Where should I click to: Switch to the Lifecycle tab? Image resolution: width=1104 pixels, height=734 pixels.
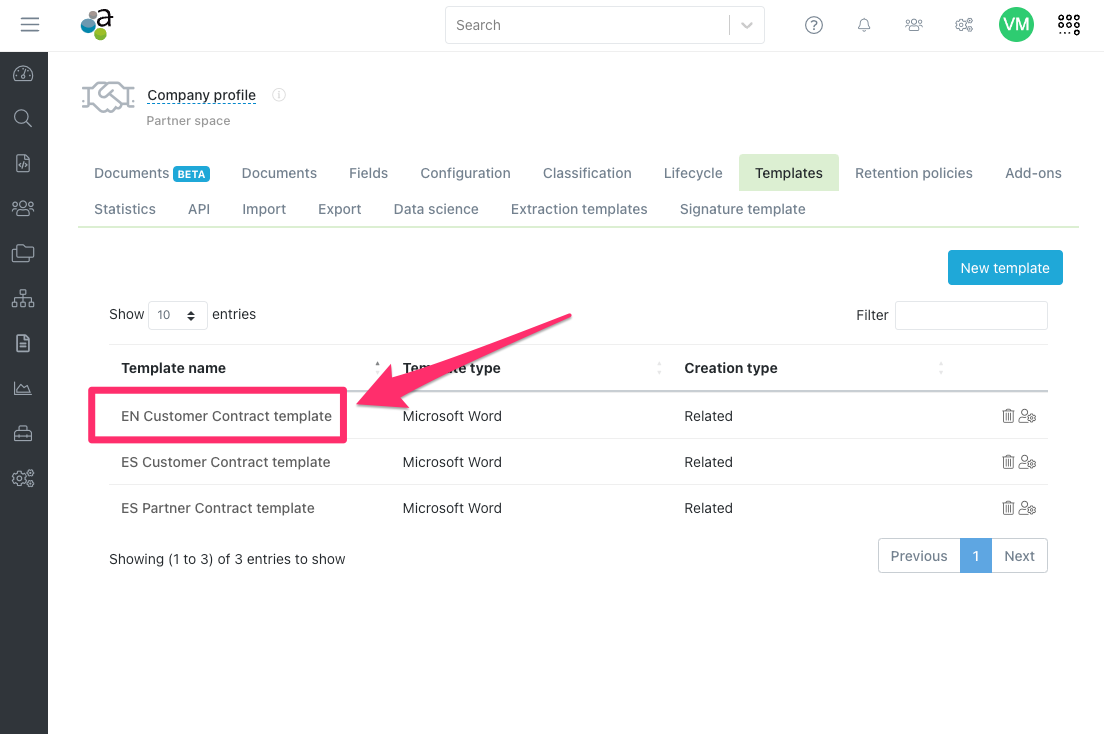693,173
